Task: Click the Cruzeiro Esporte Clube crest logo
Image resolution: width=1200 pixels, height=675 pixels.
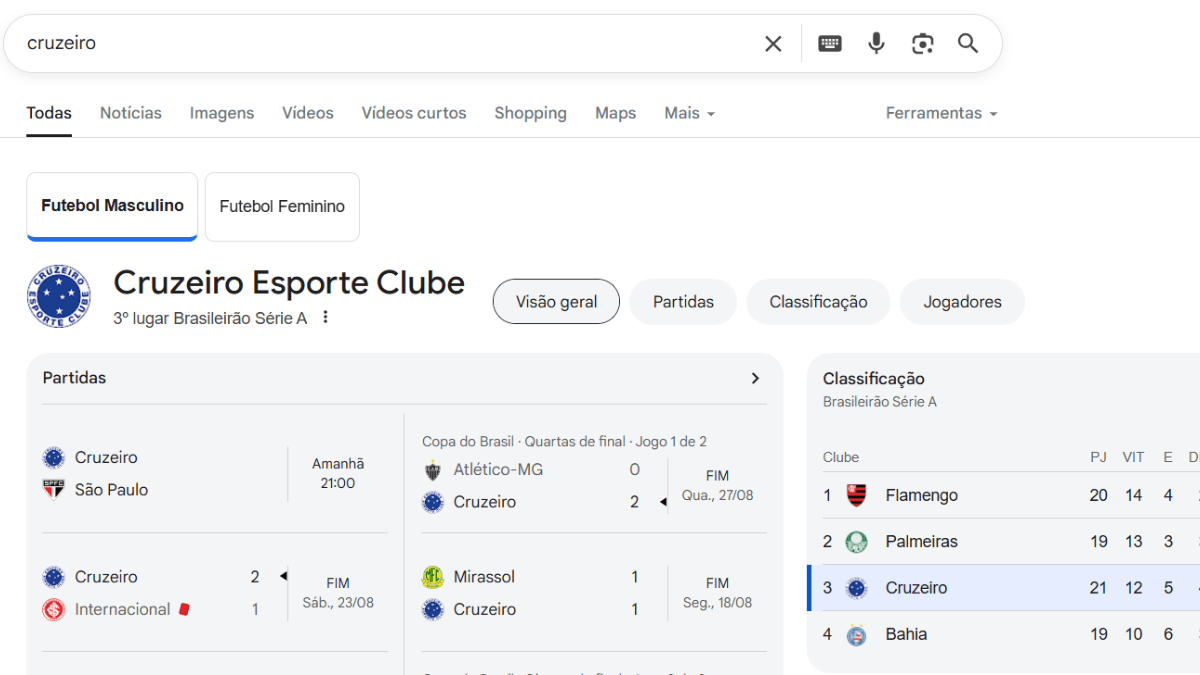Action: pyautogui.click(x=59, y=297)
